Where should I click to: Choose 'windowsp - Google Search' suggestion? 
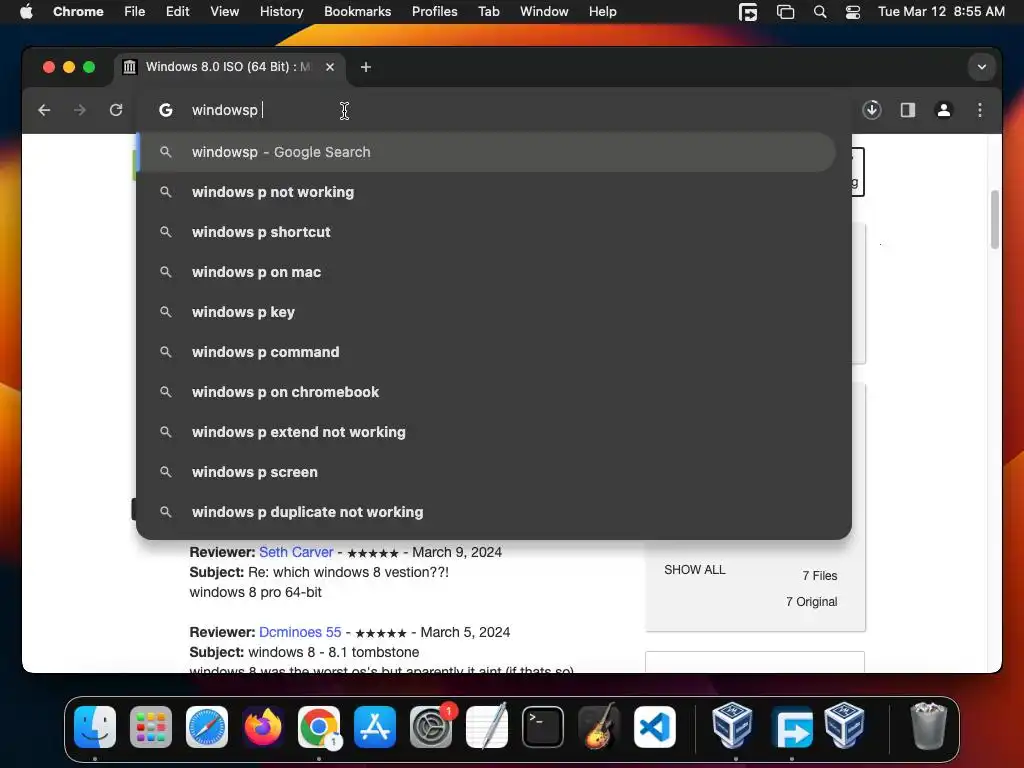(x=487, y=152)
